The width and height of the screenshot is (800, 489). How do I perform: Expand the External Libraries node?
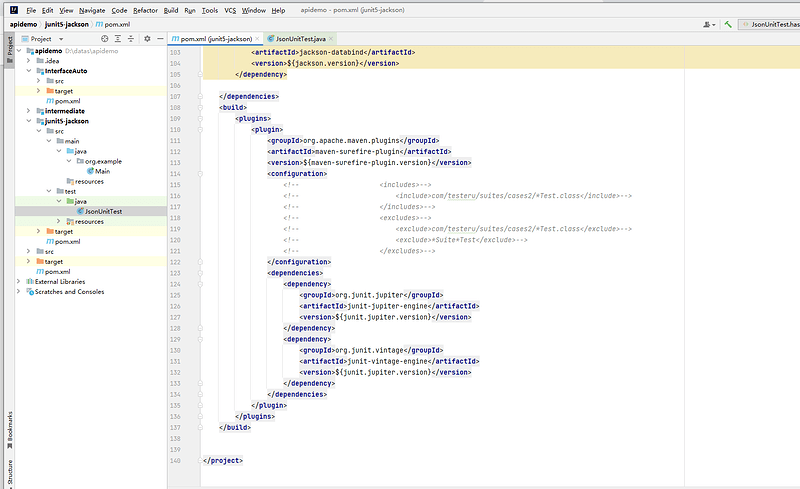pos(19,282)
